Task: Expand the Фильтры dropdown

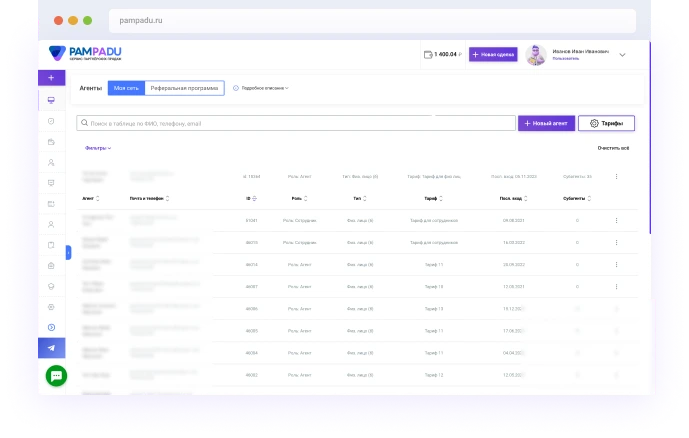Action: [98, 148]
